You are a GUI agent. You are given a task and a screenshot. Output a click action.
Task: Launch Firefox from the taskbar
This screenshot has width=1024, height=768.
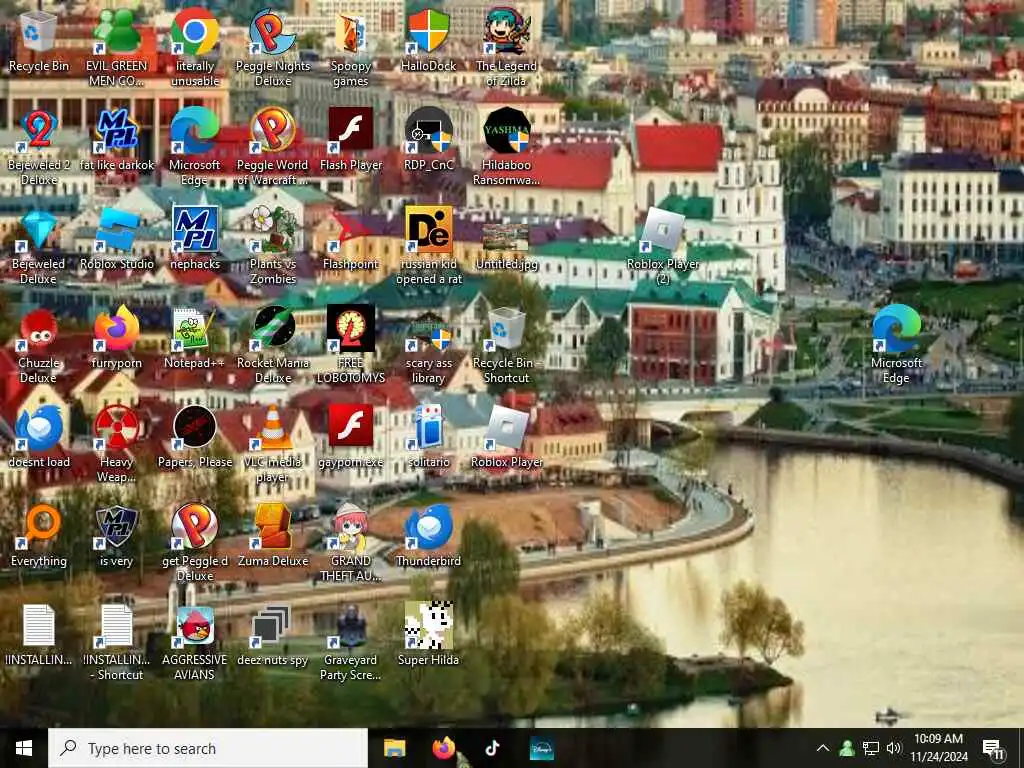[443, 748]
